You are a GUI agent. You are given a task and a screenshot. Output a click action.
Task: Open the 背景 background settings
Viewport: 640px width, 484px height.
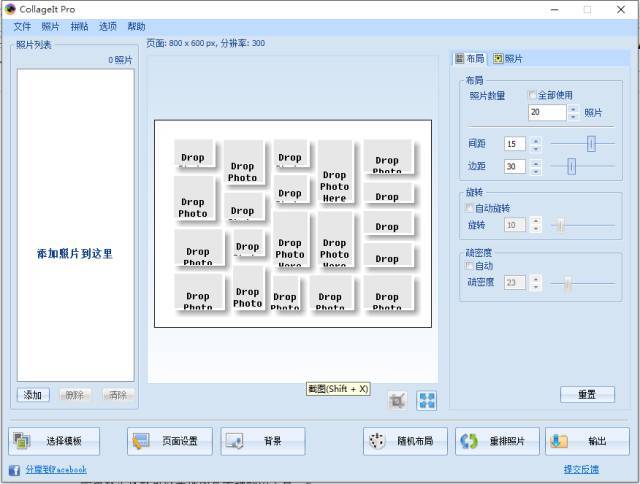[x=263, y=441]
